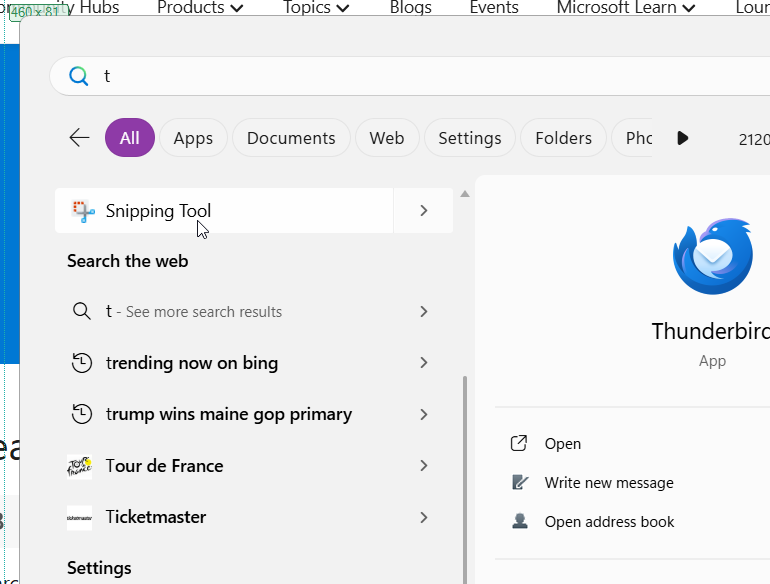This screenshot has width=770, height=584.
Task: Expand chevron beside 'See more search results'
Action: tap(423, 311)
